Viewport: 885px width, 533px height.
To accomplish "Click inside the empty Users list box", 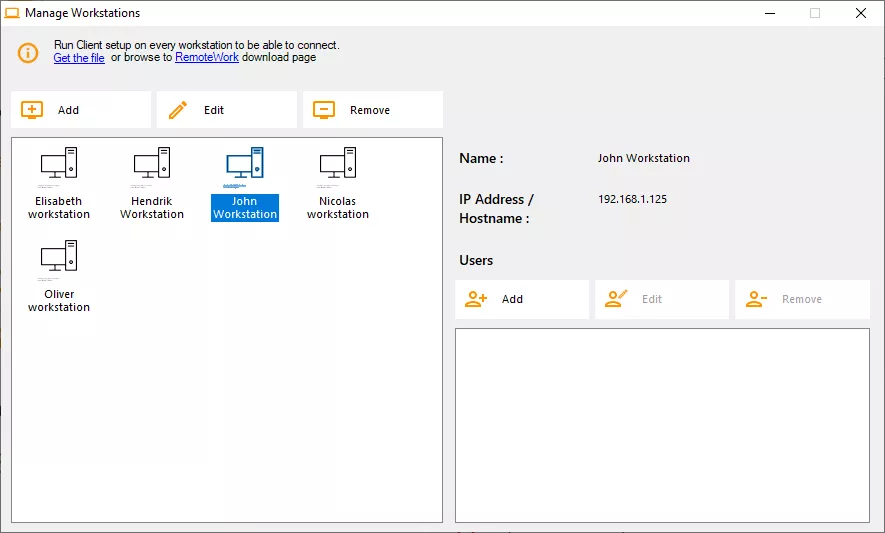I will [662, 424].
